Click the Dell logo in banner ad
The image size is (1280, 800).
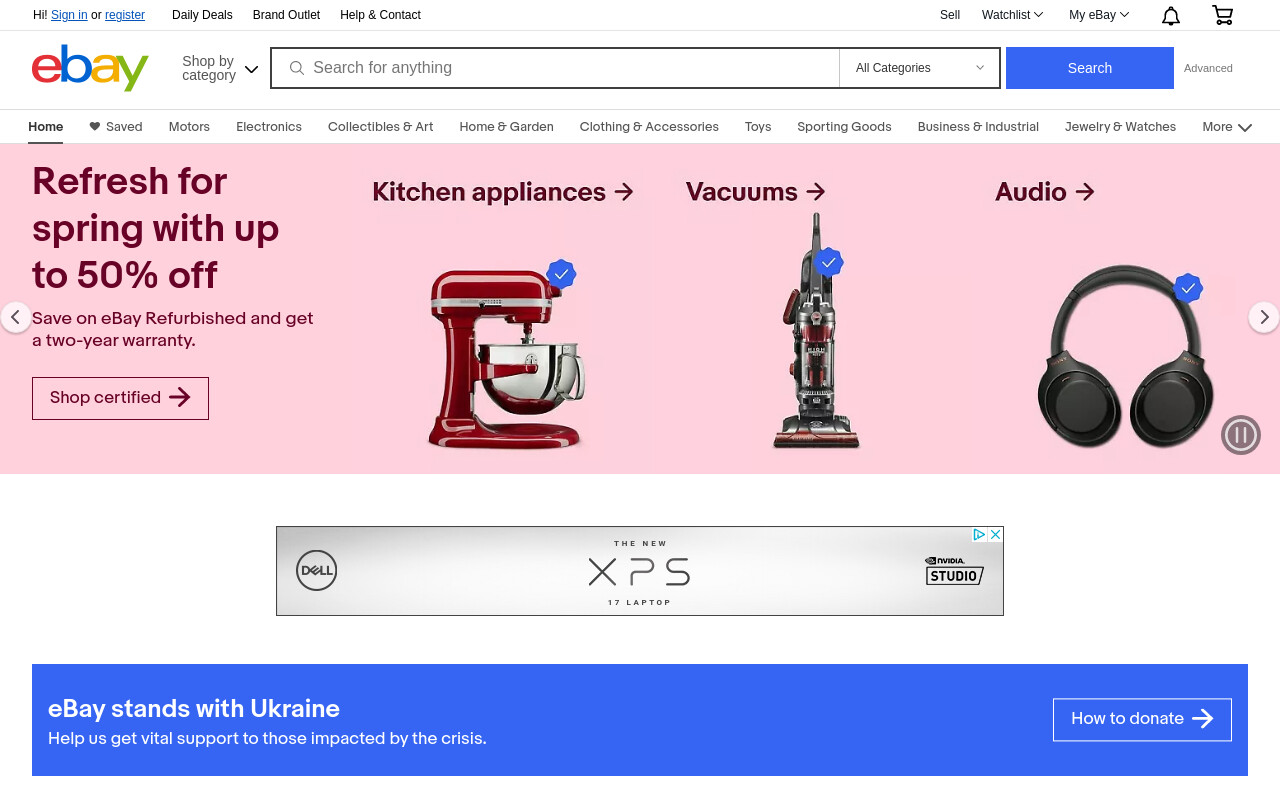tap(316, 571)
